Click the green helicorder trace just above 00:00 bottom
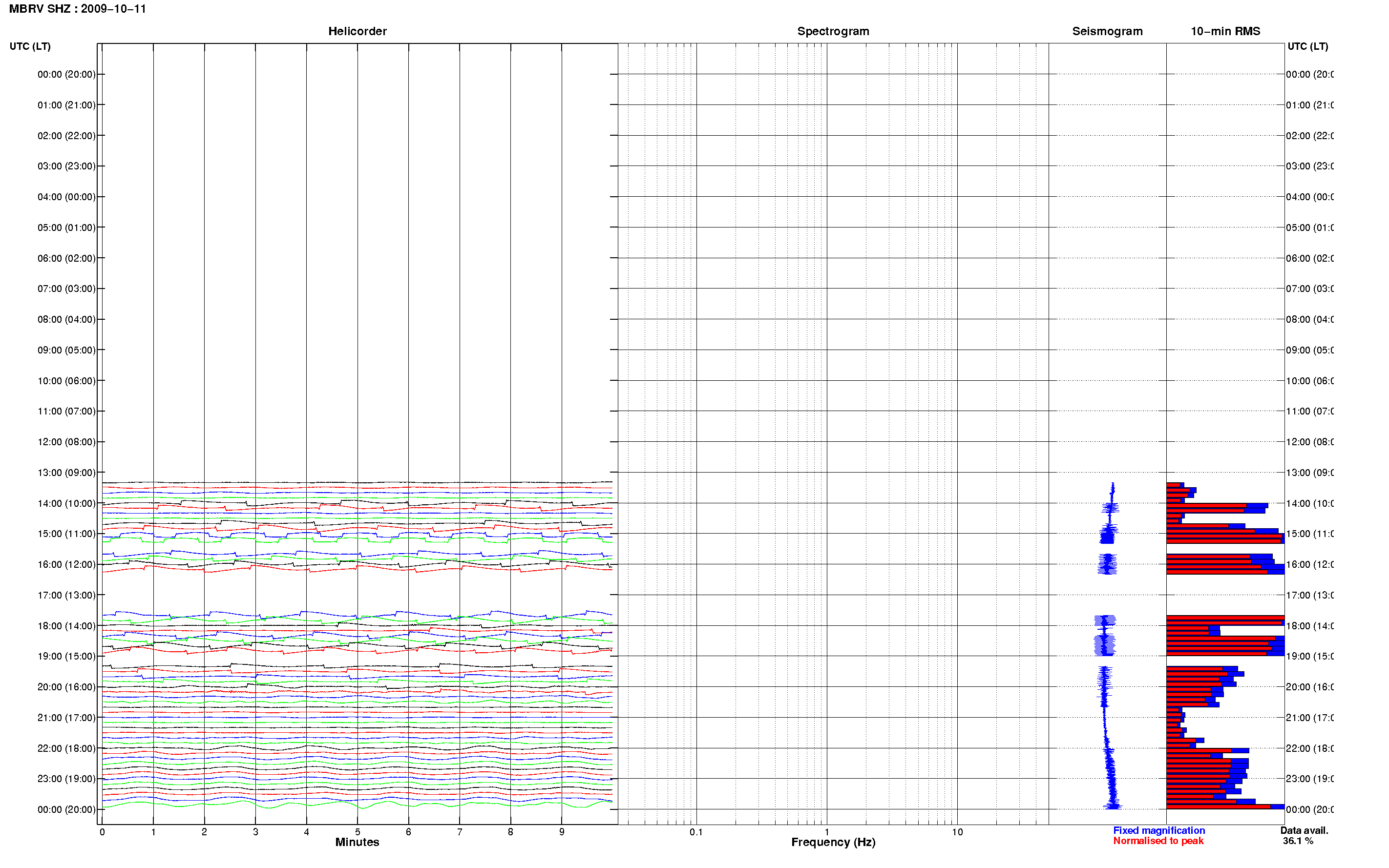The image size is (1389, 868). point(357,804)
